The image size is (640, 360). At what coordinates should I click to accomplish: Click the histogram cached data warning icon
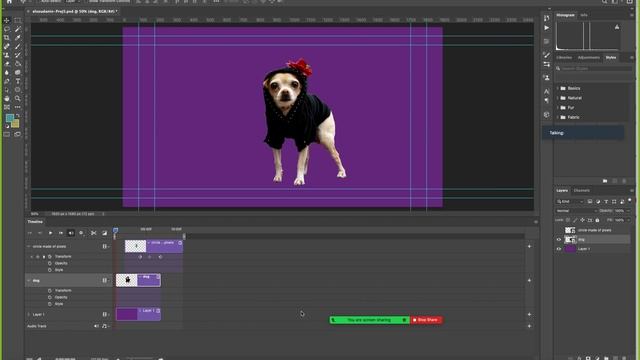(x=617, y=27)
